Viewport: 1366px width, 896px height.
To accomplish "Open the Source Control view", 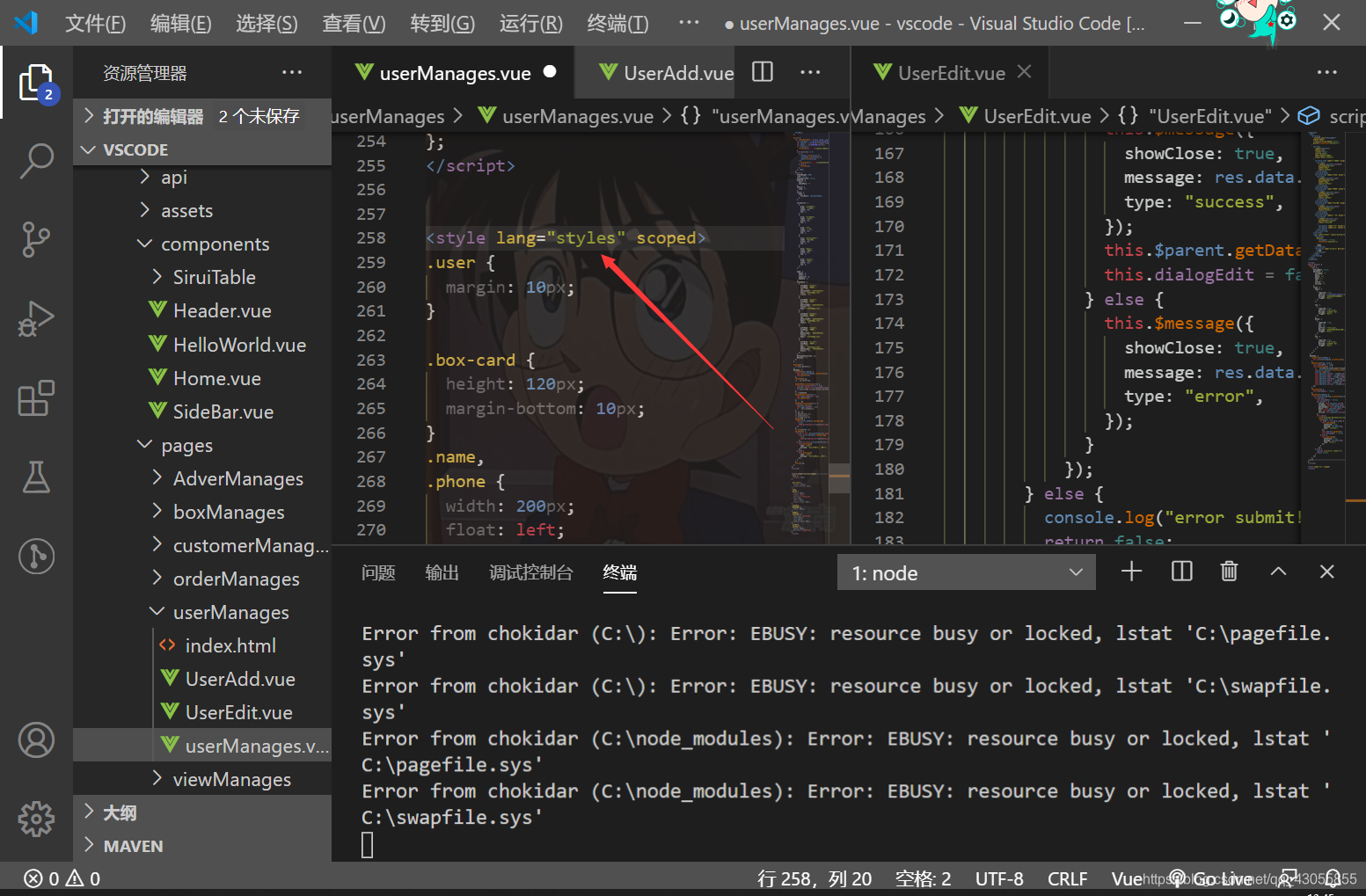I will 36,240.
